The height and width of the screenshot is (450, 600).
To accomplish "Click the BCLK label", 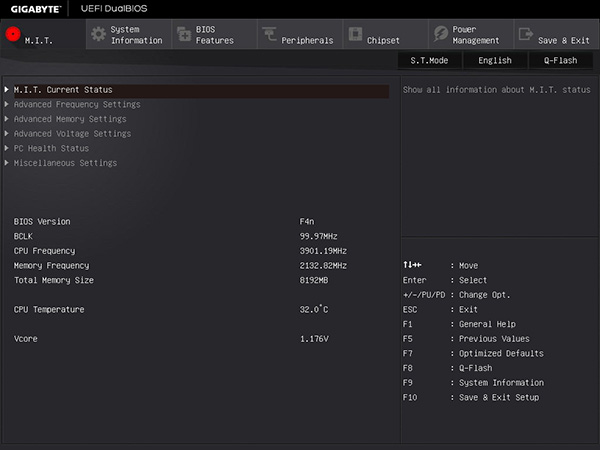I will tap(23, 236).
